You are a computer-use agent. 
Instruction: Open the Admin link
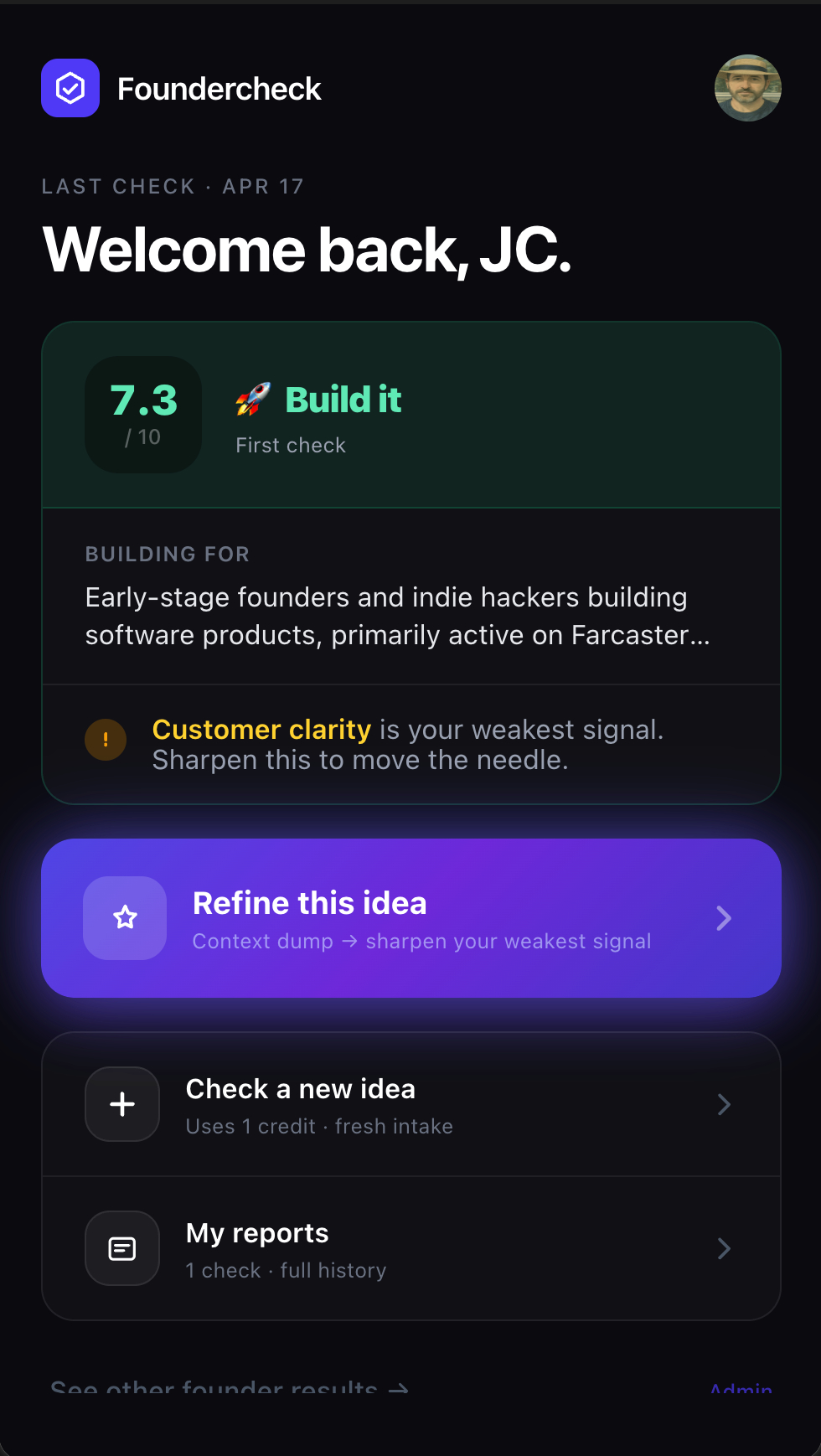coord(741,1388)
